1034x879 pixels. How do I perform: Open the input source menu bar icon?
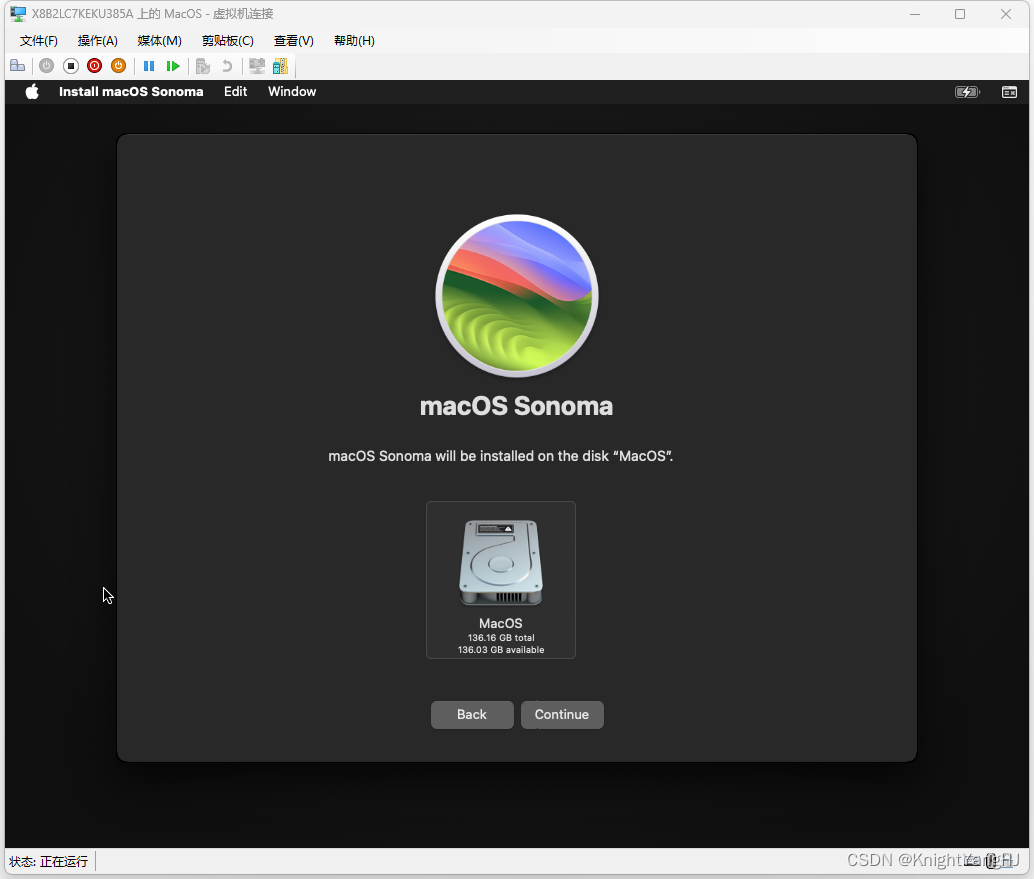1010,92
